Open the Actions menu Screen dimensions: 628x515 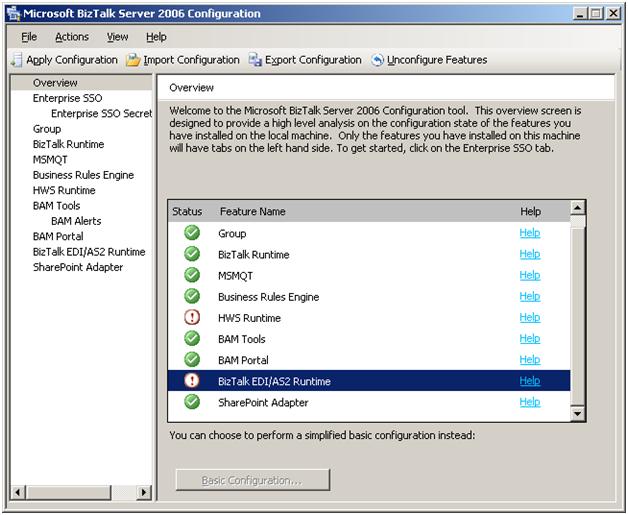click(72, 37)
